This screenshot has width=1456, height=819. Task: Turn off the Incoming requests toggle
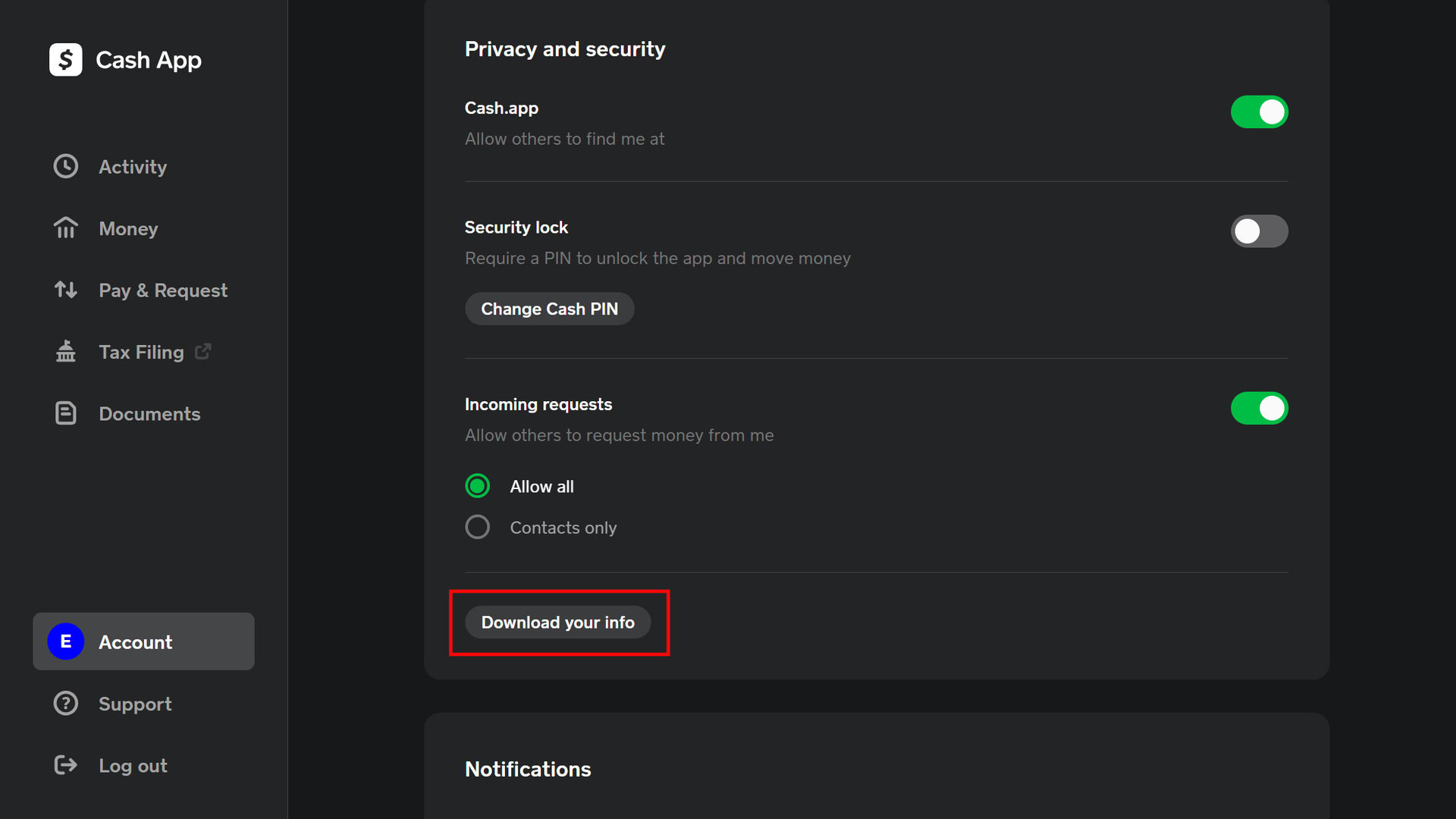[x=1259, y=408]
